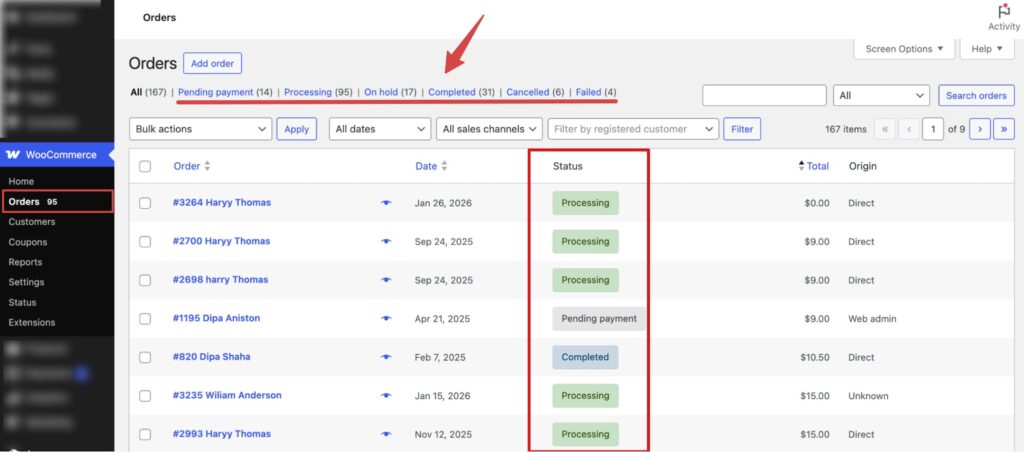Expand Screen Options panel
This screenshot has height=452, width=1024.
point(904,49)
